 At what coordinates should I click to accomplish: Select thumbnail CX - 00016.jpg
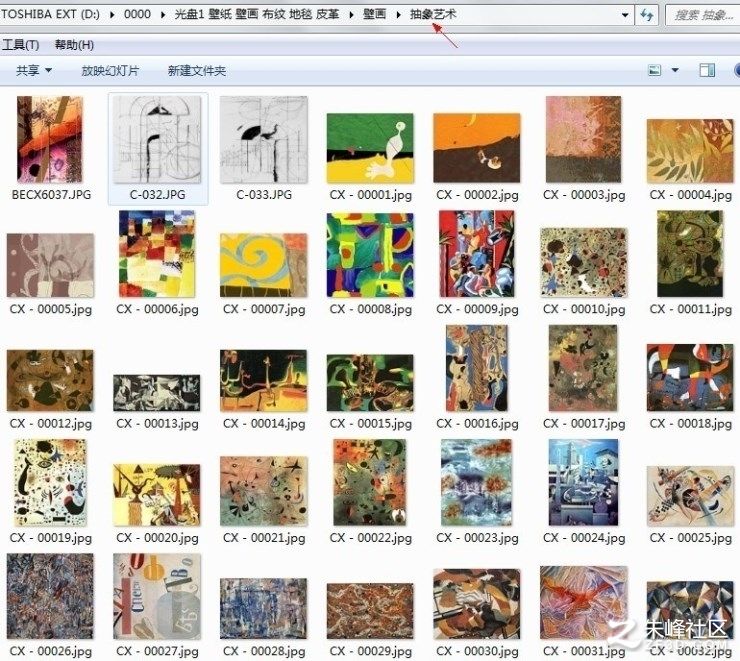click(477, 368)
